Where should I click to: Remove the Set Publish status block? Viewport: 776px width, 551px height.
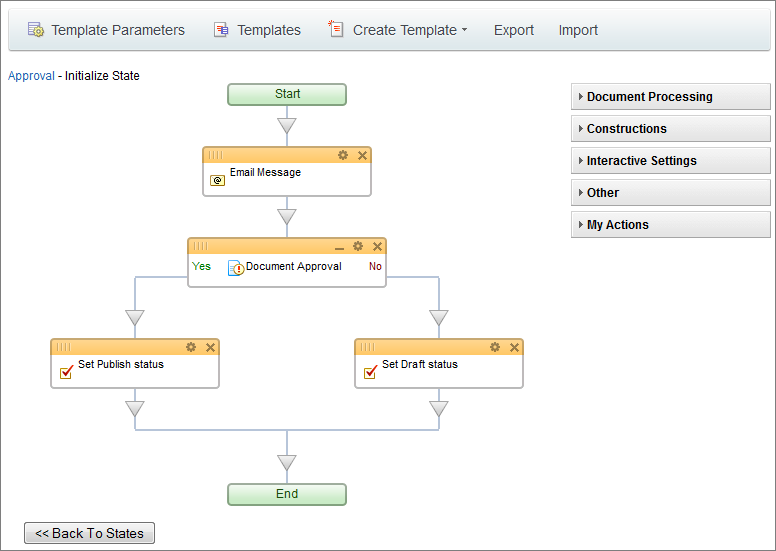tap(211, 347)
